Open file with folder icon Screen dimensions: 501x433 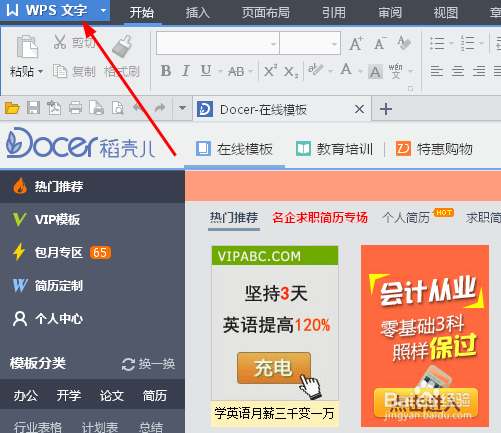(x=12, y=108)
